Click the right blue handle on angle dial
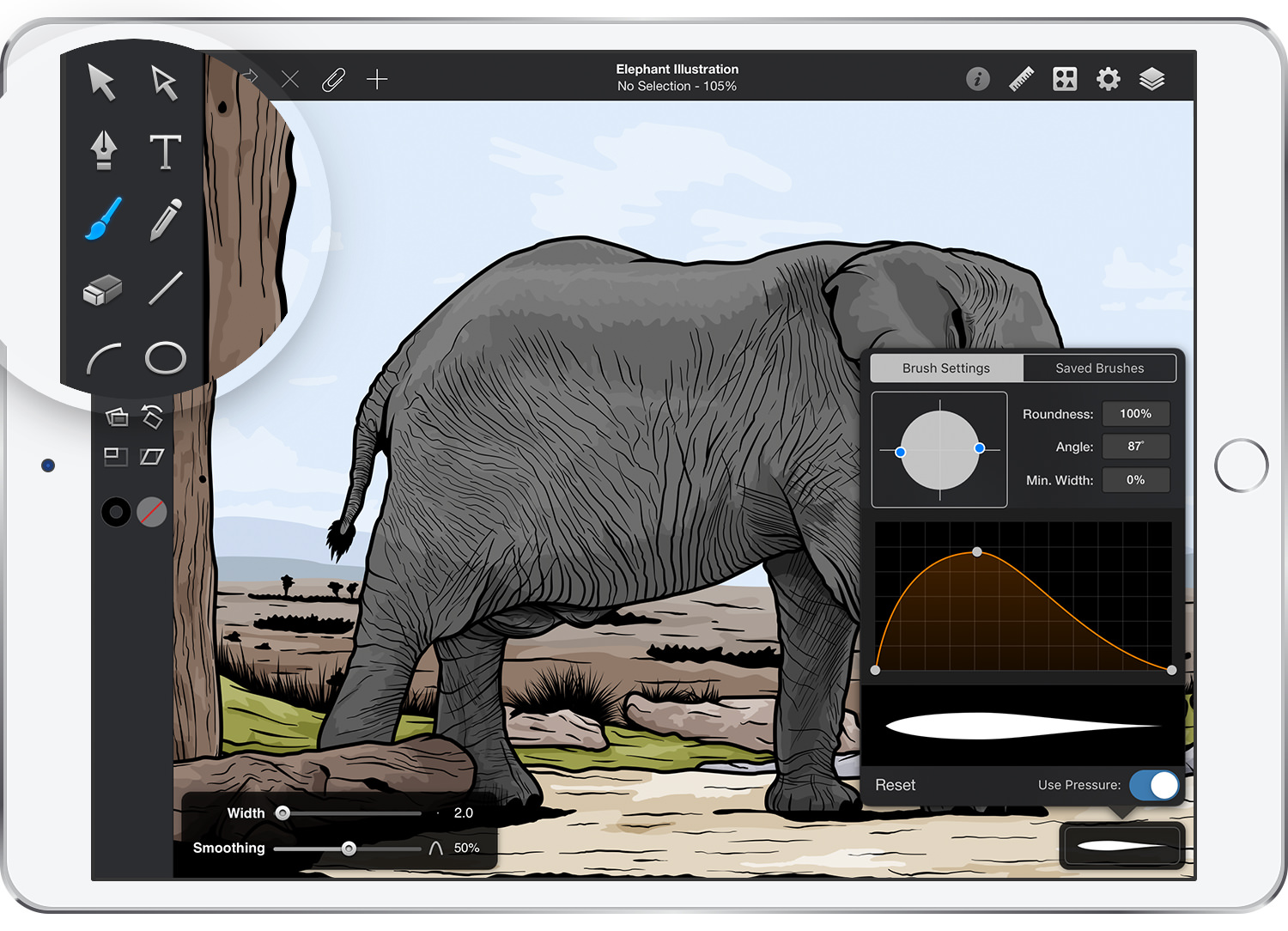The height and width of the screenshot is (931, 1288). [x=980, y=448]
